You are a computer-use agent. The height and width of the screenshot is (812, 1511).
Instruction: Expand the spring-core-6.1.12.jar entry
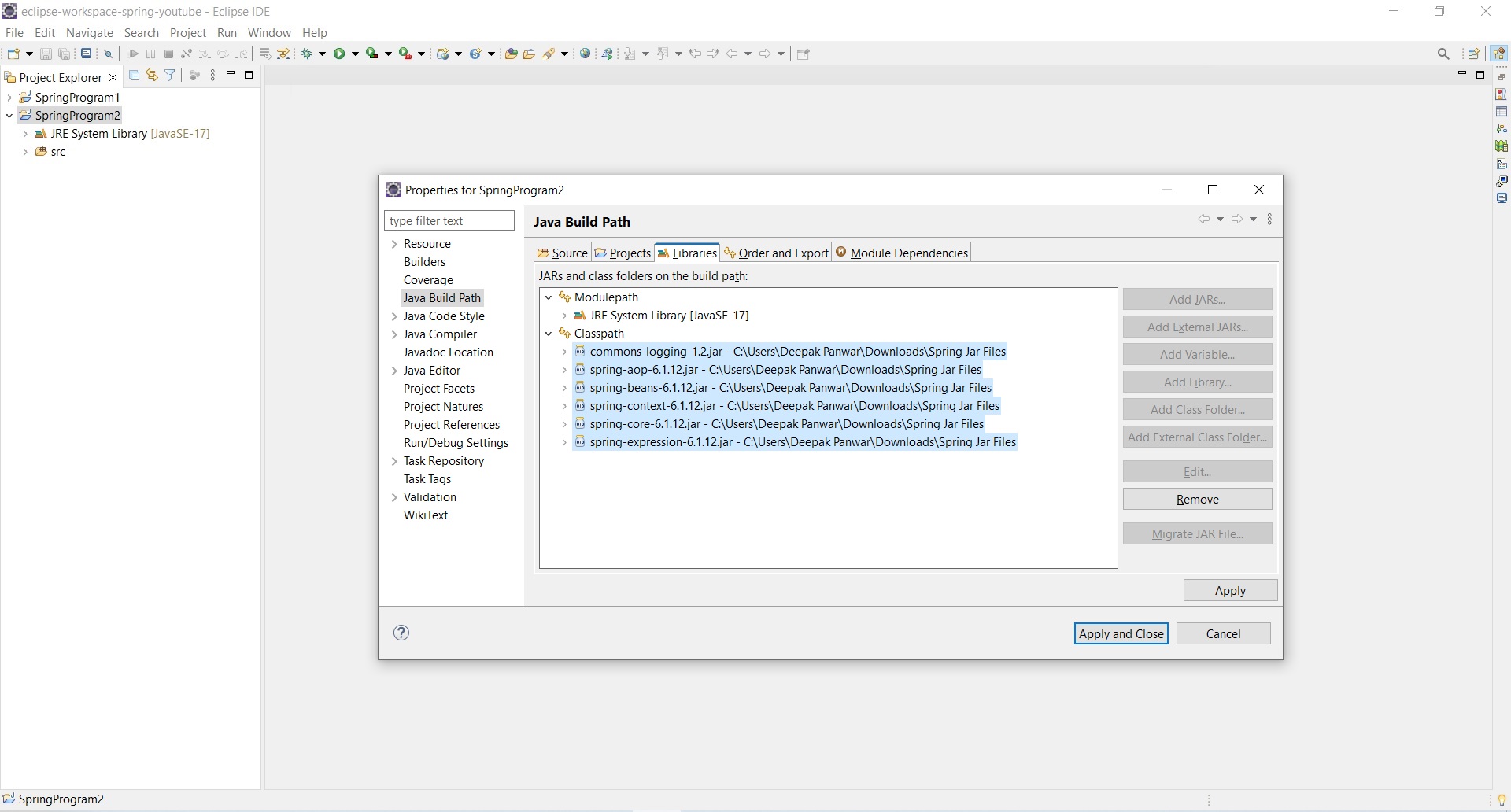(x=564, y=424)
